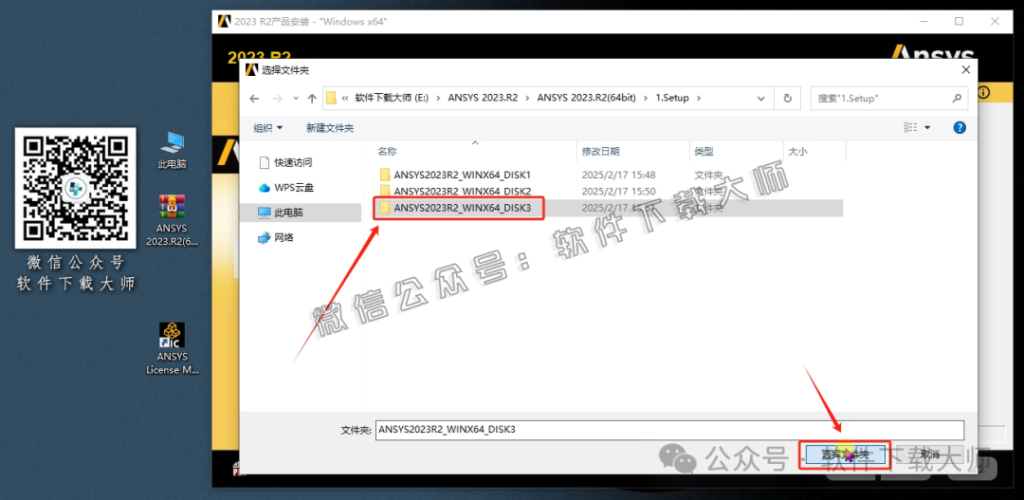
Task: Select WPS云盘 in navigation pane
Action: tap(293, 187)
